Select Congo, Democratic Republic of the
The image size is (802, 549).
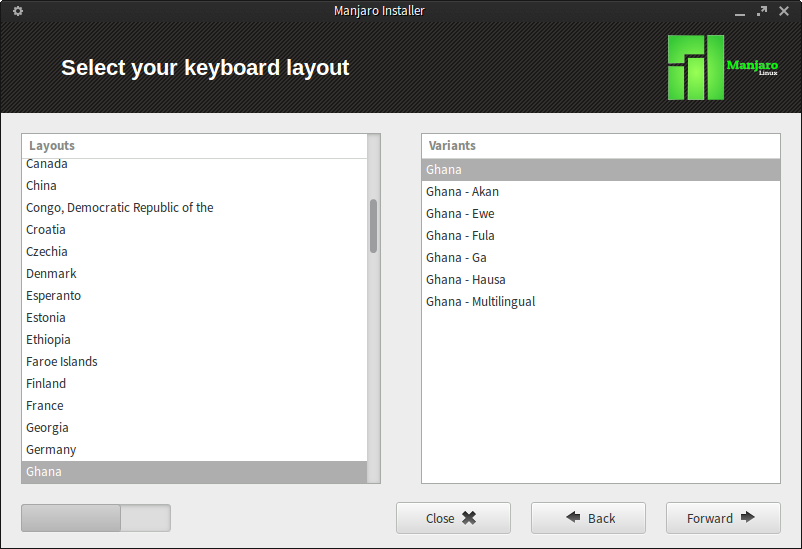[x=194, y=207]
